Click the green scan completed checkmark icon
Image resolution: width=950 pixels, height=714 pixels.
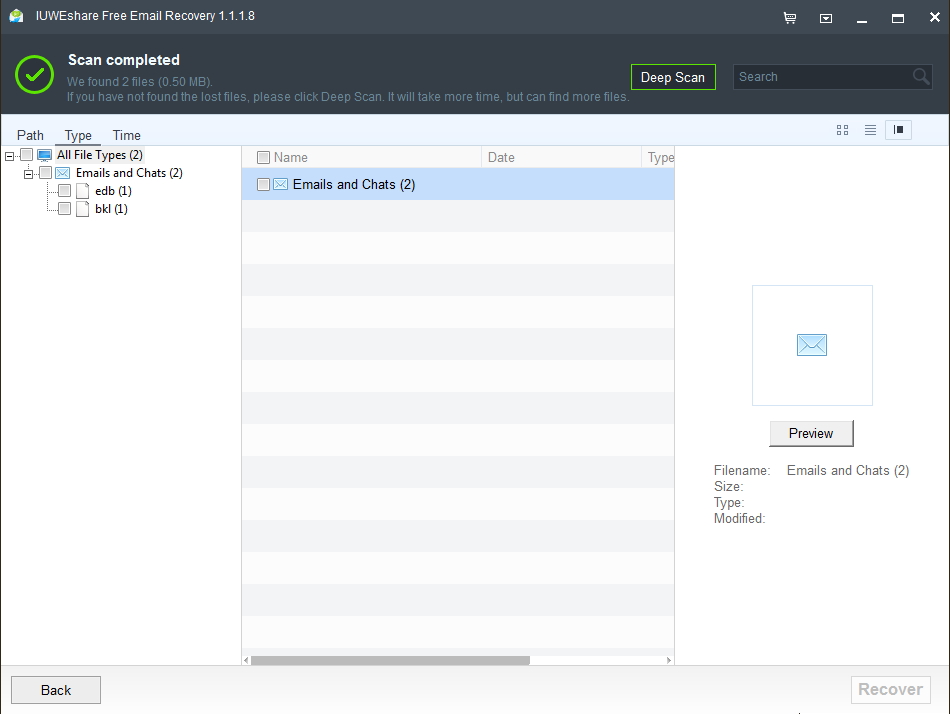35,75
